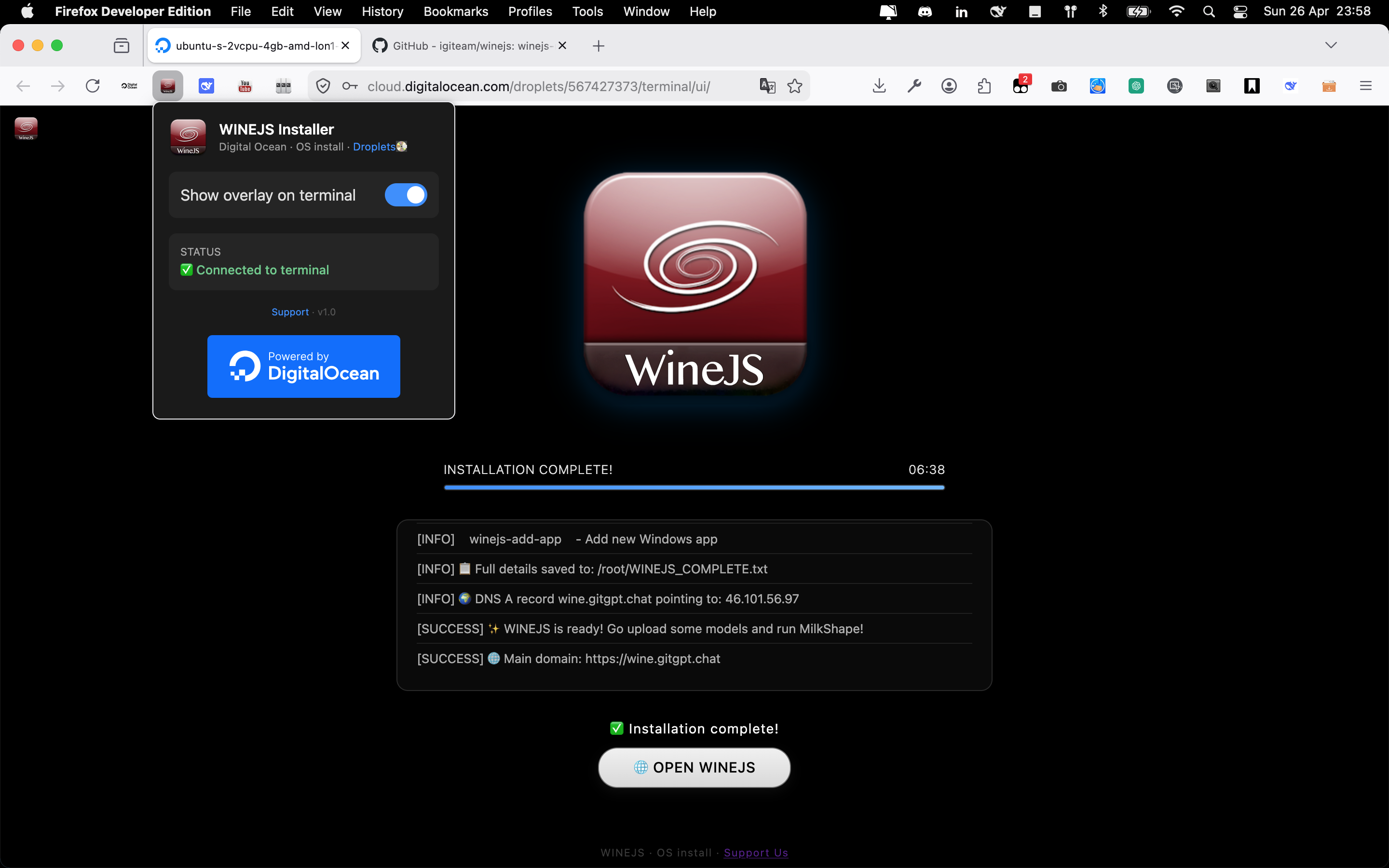Click the INSTALLATION COMPLETE! heading
Image resolution: width=1389 pixels, height=868 pixels.
(528, 470)
